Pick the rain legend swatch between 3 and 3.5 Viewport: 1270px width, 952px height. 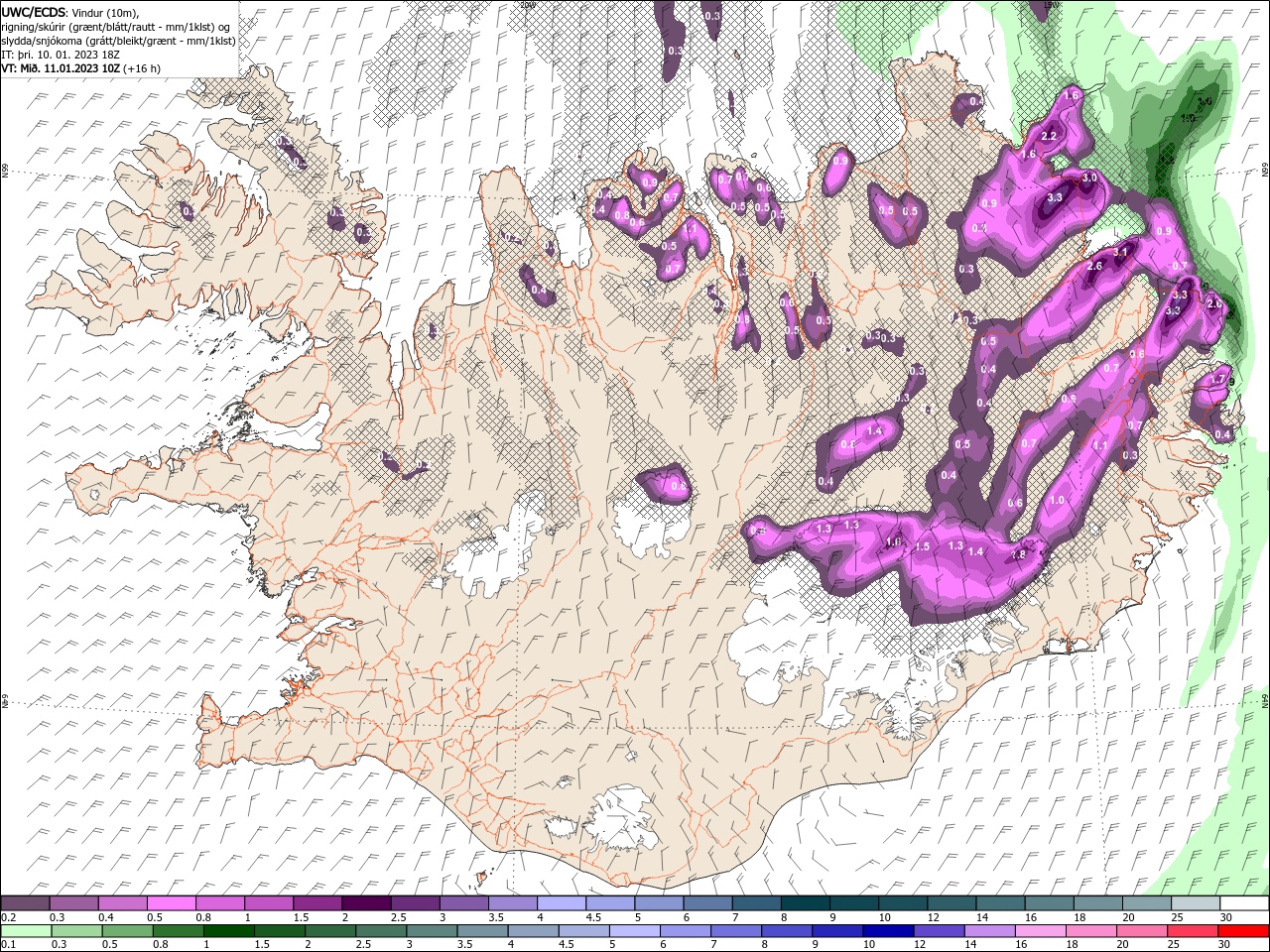(432, 931)
